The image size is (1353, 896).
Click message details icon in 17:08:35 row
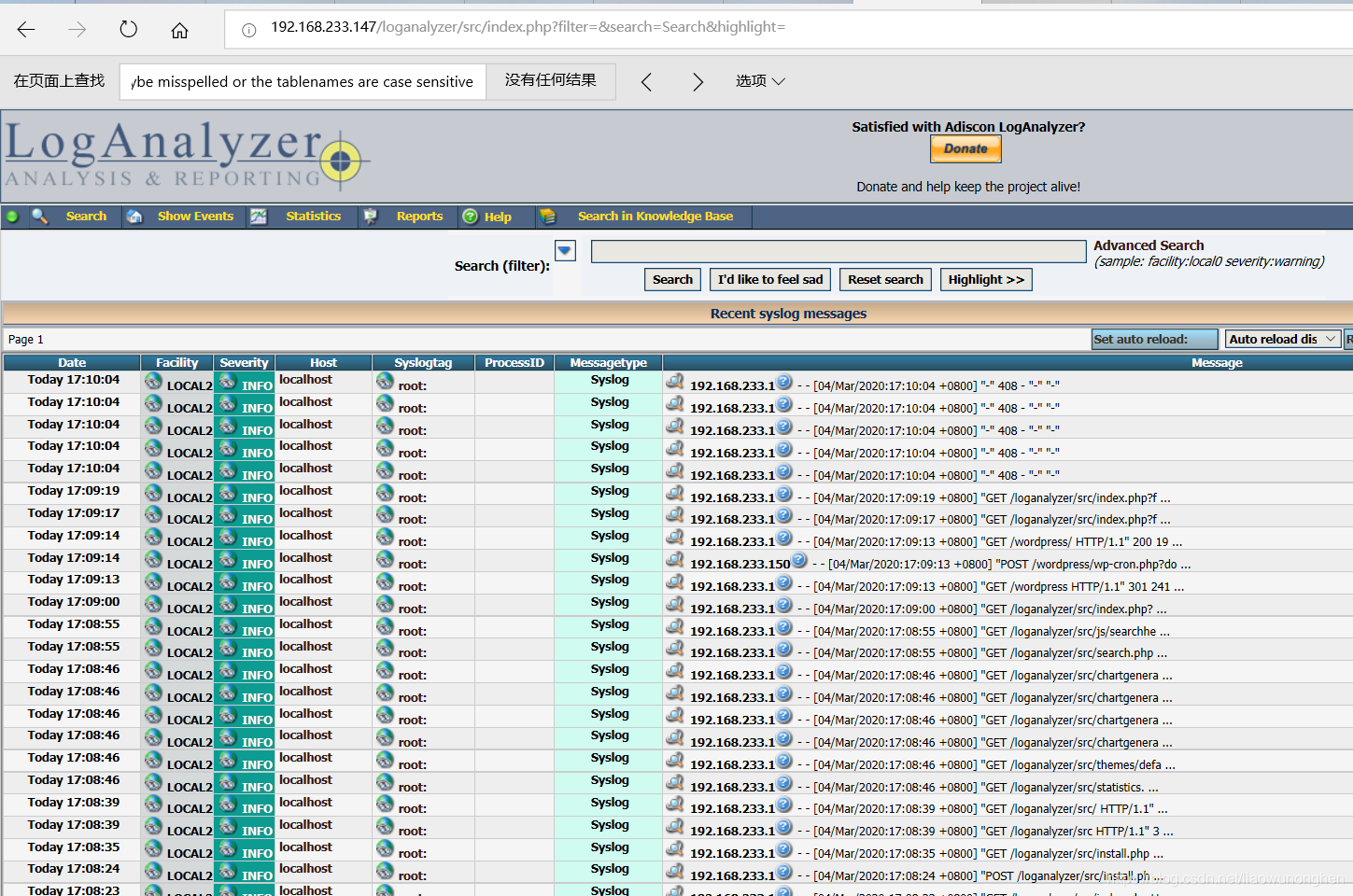(675, 848)
